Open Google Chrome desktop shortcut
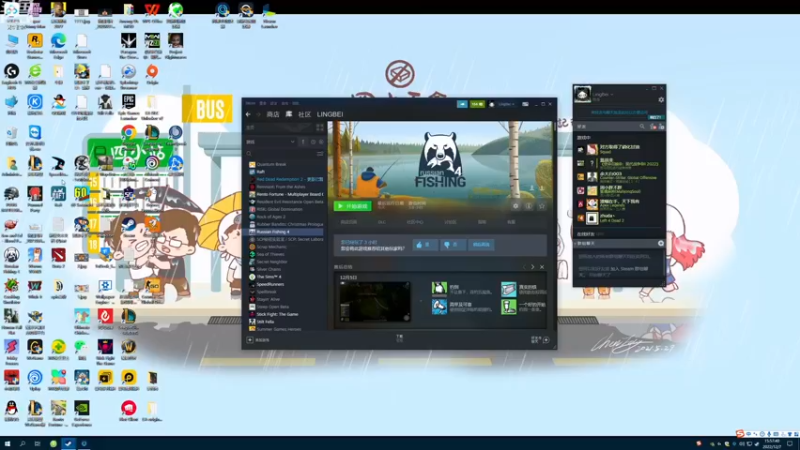800x450 pixels. [x=129, y=133]
